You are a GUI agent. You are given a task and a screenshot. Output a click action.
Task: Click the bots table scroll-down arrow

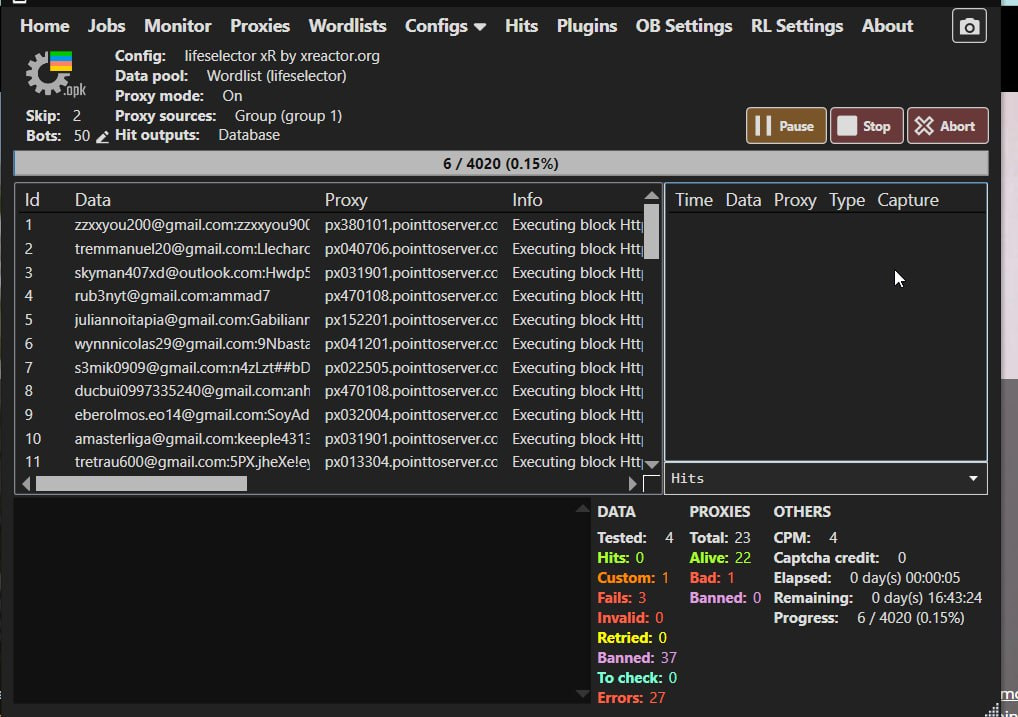coord(652,464)
